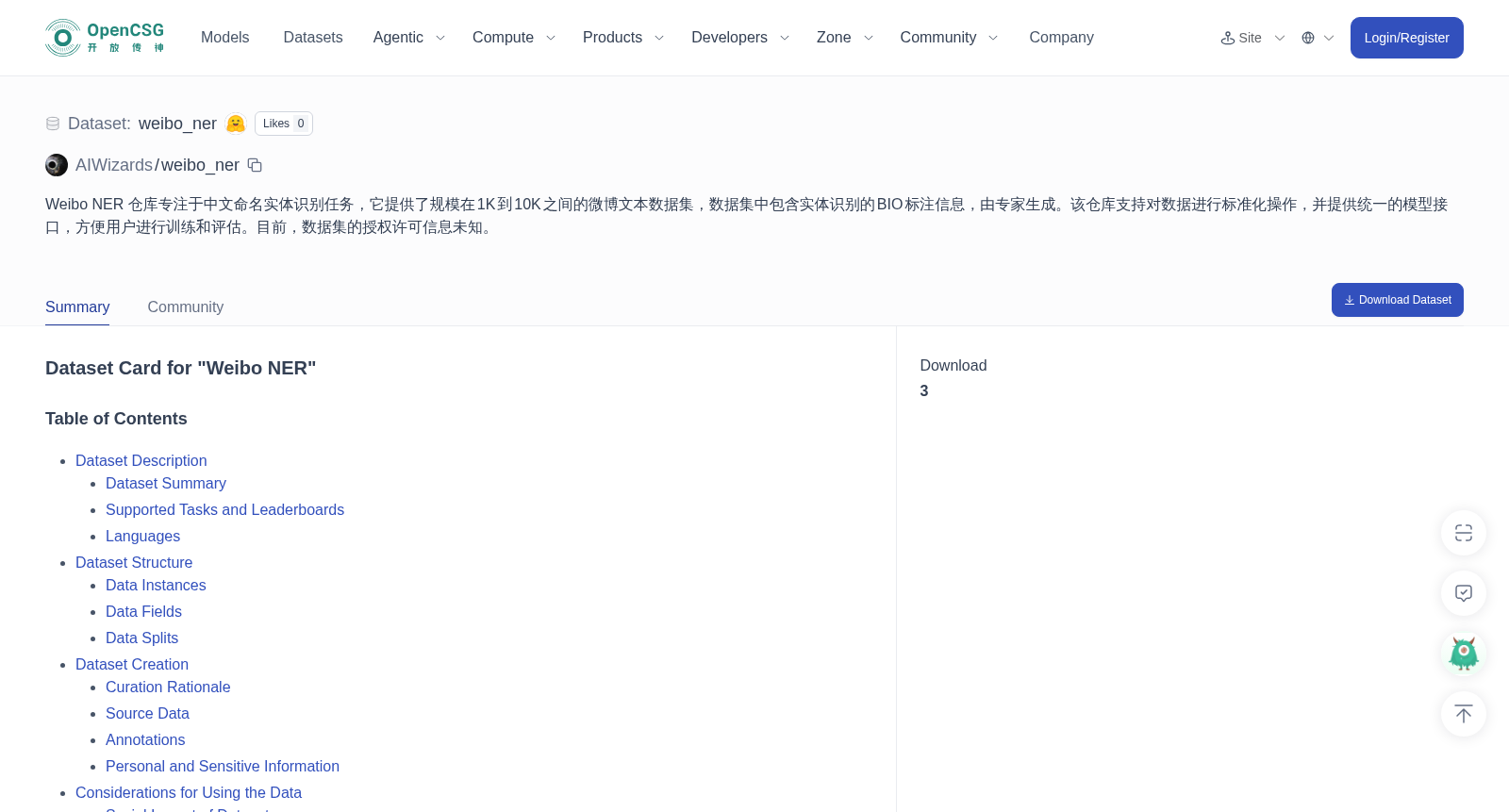Open the Datasets nav item
This screenshot has height=812, width=1509.
(x=313, y=38)
